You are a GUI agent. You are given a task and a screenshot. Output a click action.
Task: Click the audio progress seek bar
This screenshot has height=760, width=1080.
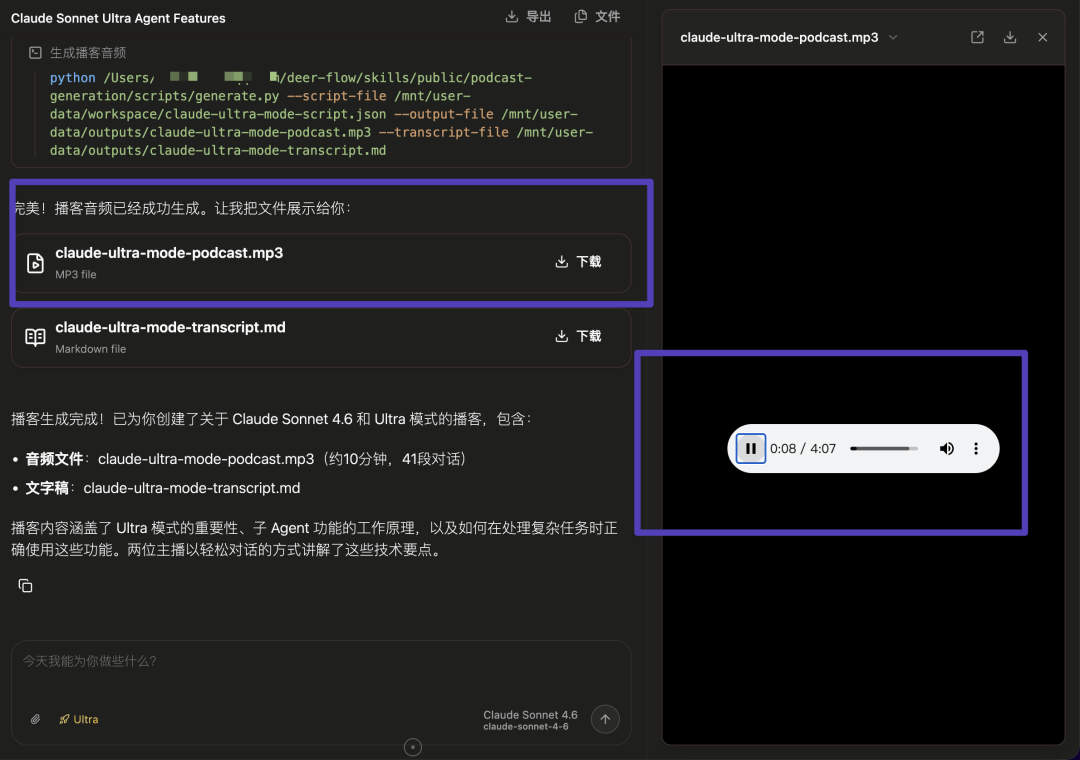(884, 449)
